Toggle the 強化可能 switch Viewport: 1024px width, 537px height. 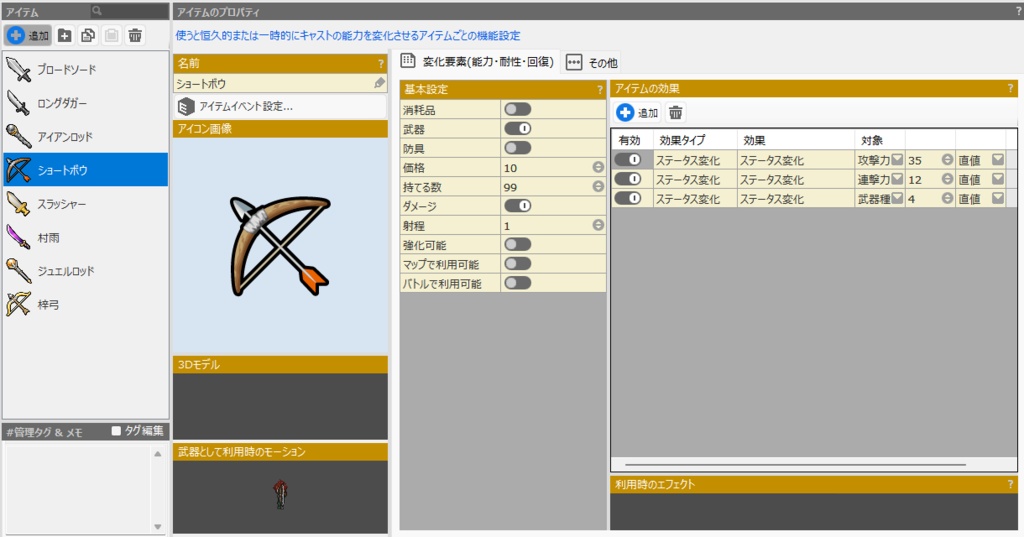click(x=517, y=244)
